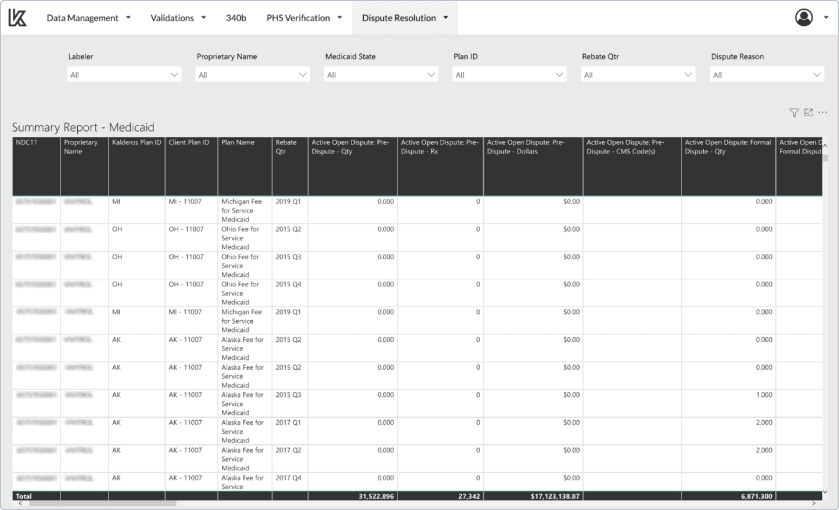The width and height of the screenshot is (839, 510).
Task: Sort by Formal Dispute - Qty header
Action: (x=728, y=166)
